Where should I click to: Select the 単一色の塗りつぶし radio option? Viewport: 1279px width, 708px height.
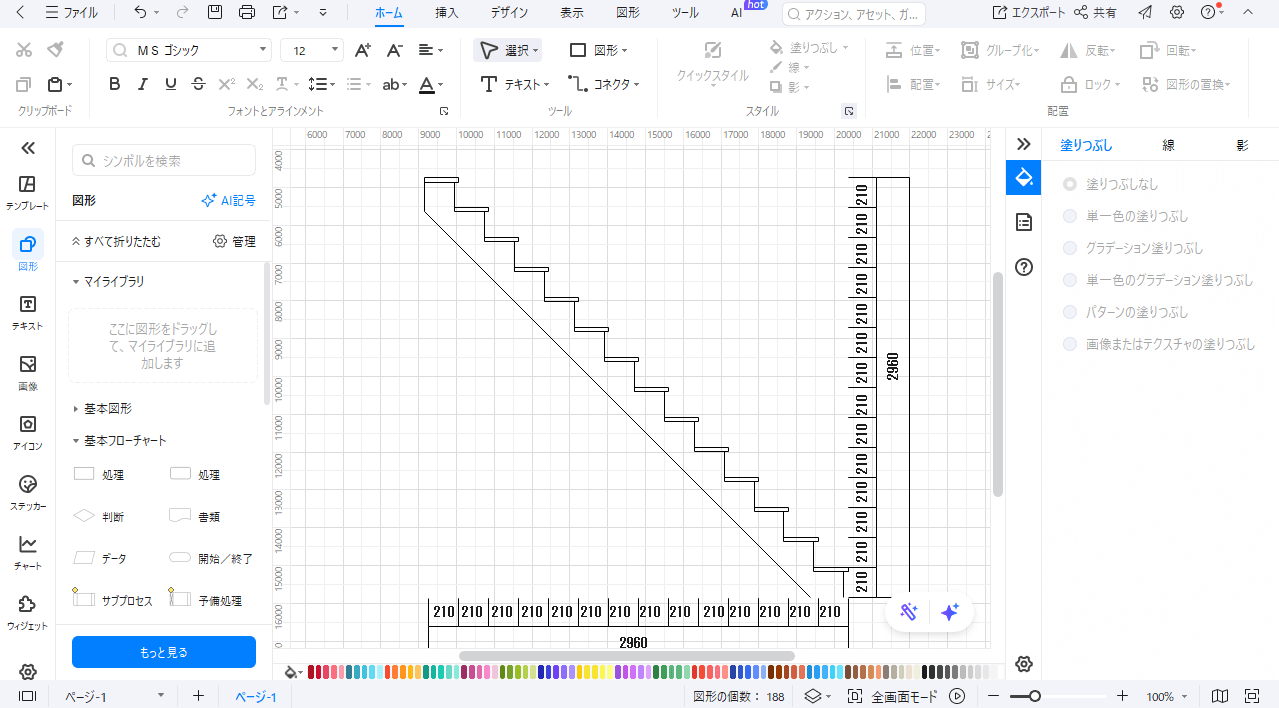coord(1070,216)
